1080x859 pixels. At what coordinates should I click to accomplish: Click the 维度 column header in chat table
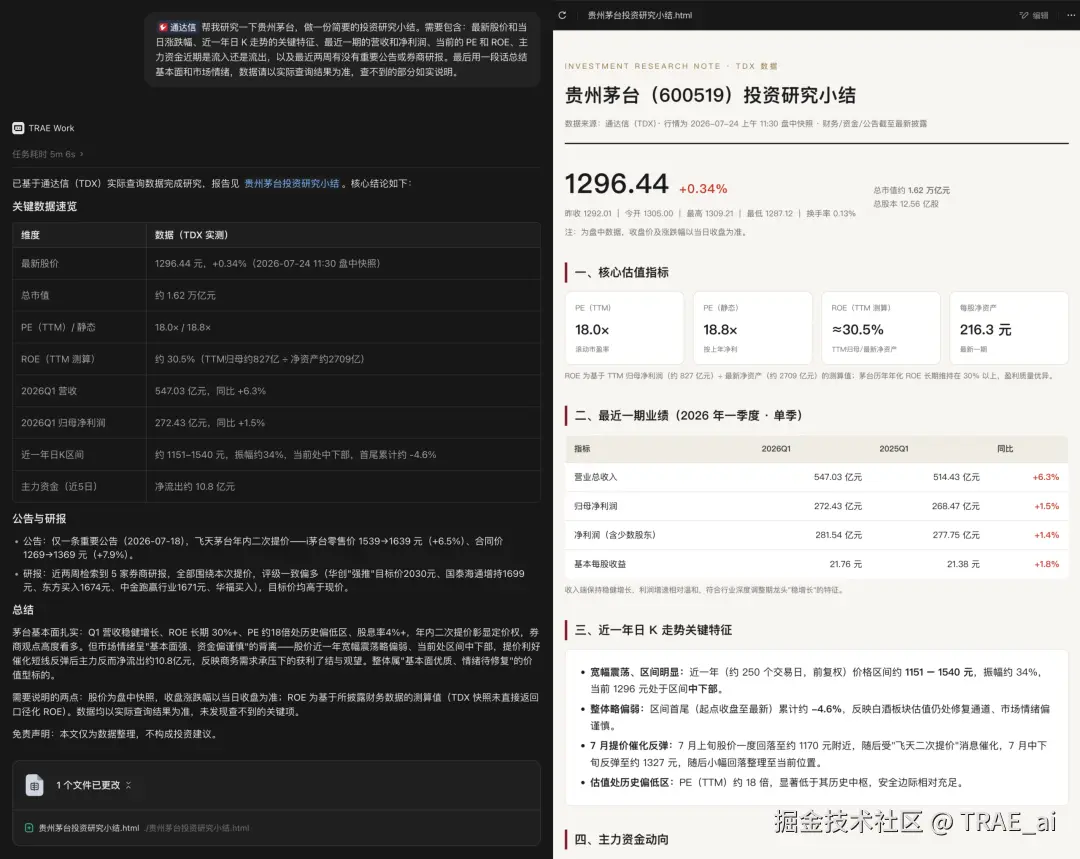(x=30, y=235)
